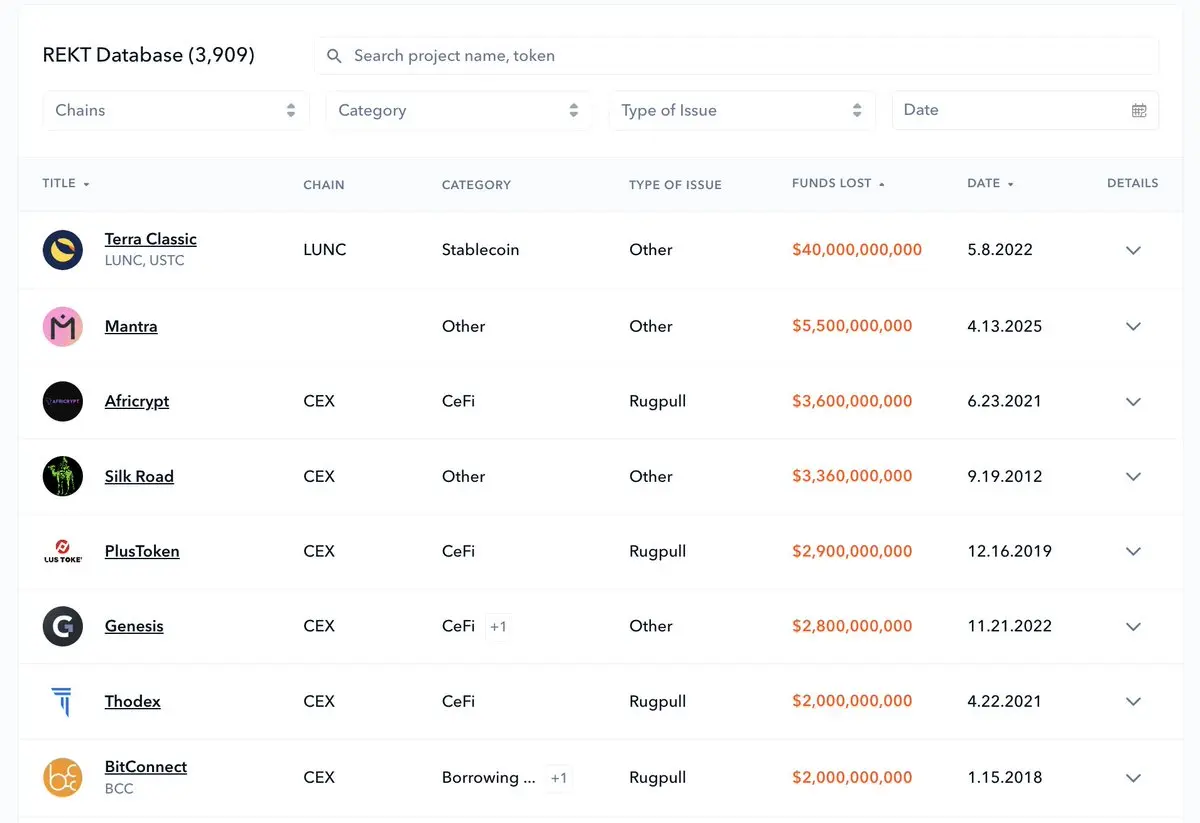The height and width of the screenshot is (823, 1200).
Task: Click the Genesis logo icon
Action: point(62,626)
